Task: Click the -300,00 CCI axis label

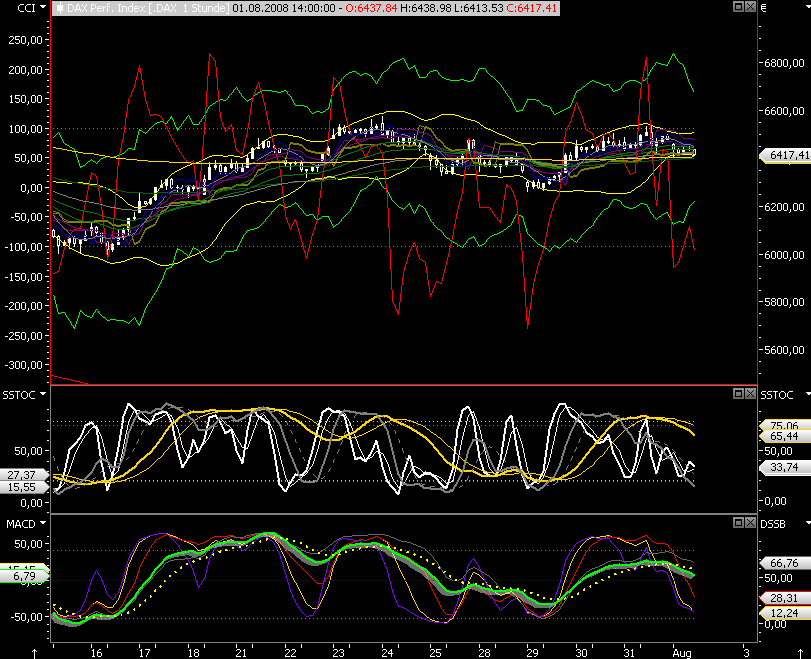Action: [x=24, y=365]
